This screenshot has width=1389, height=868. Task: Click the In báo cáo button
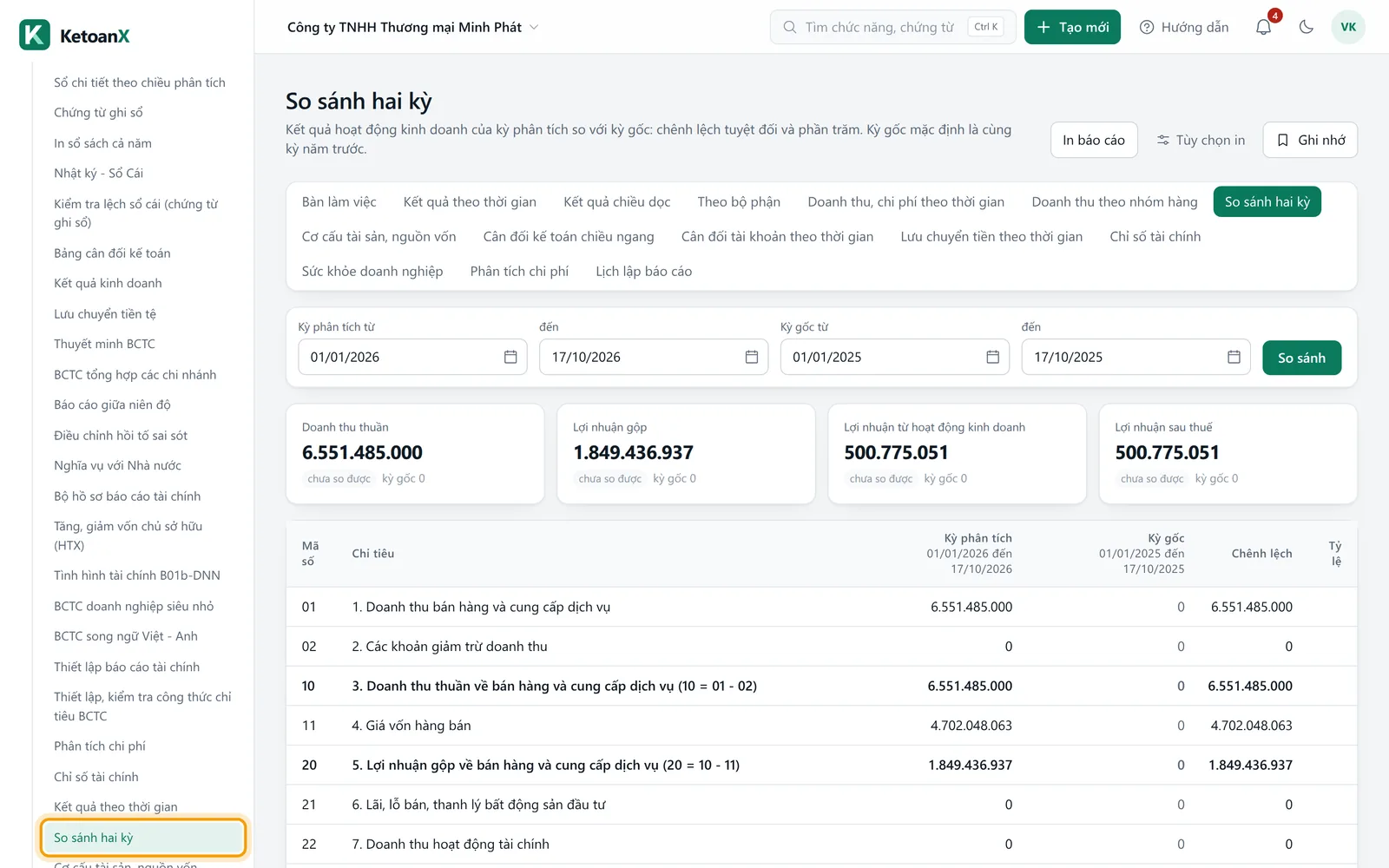1094,140
